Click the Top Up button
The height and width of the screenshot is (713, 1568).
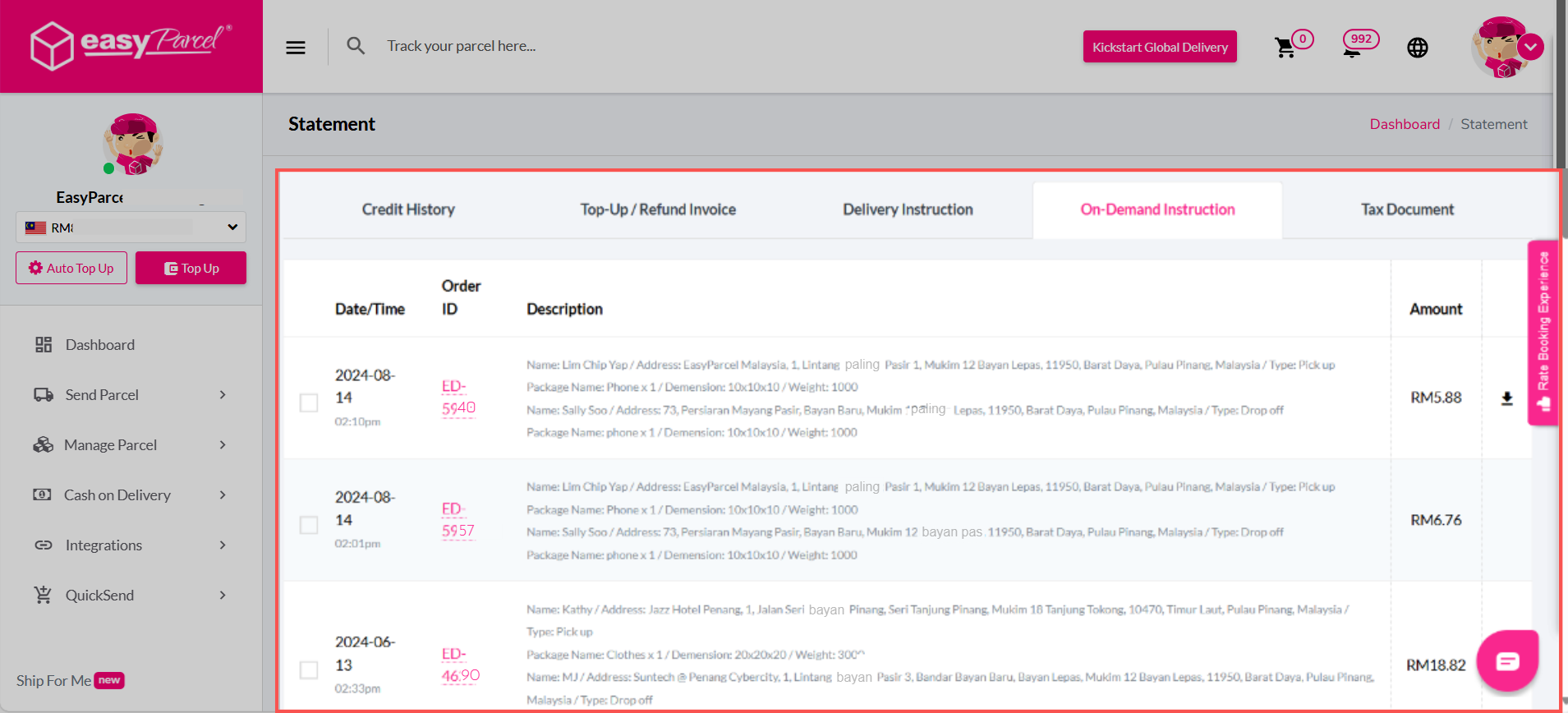(191, 268)
